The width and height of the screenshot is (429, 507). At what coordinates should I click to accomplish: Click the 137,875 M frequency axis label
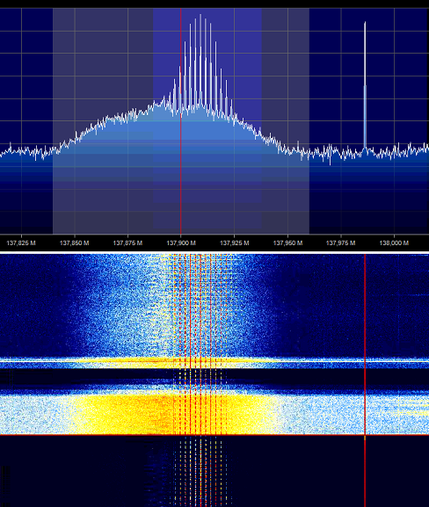(x=128, y=243)
